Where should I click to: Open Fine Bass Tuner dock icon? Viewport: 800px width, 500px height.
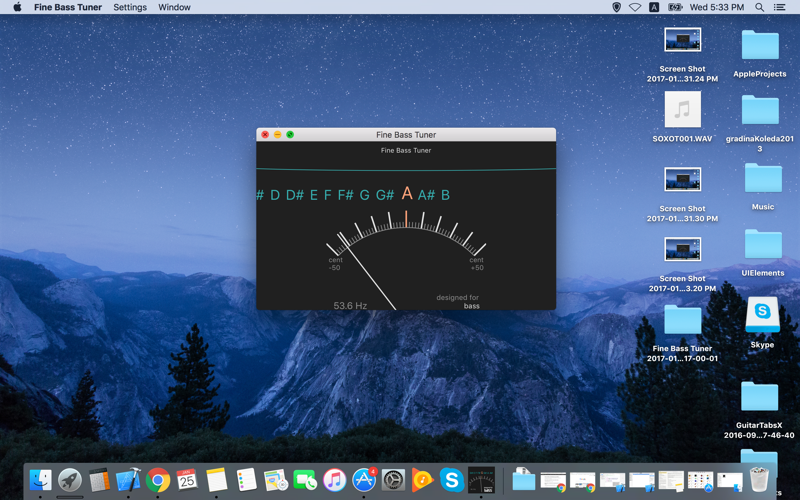point(481,480)
